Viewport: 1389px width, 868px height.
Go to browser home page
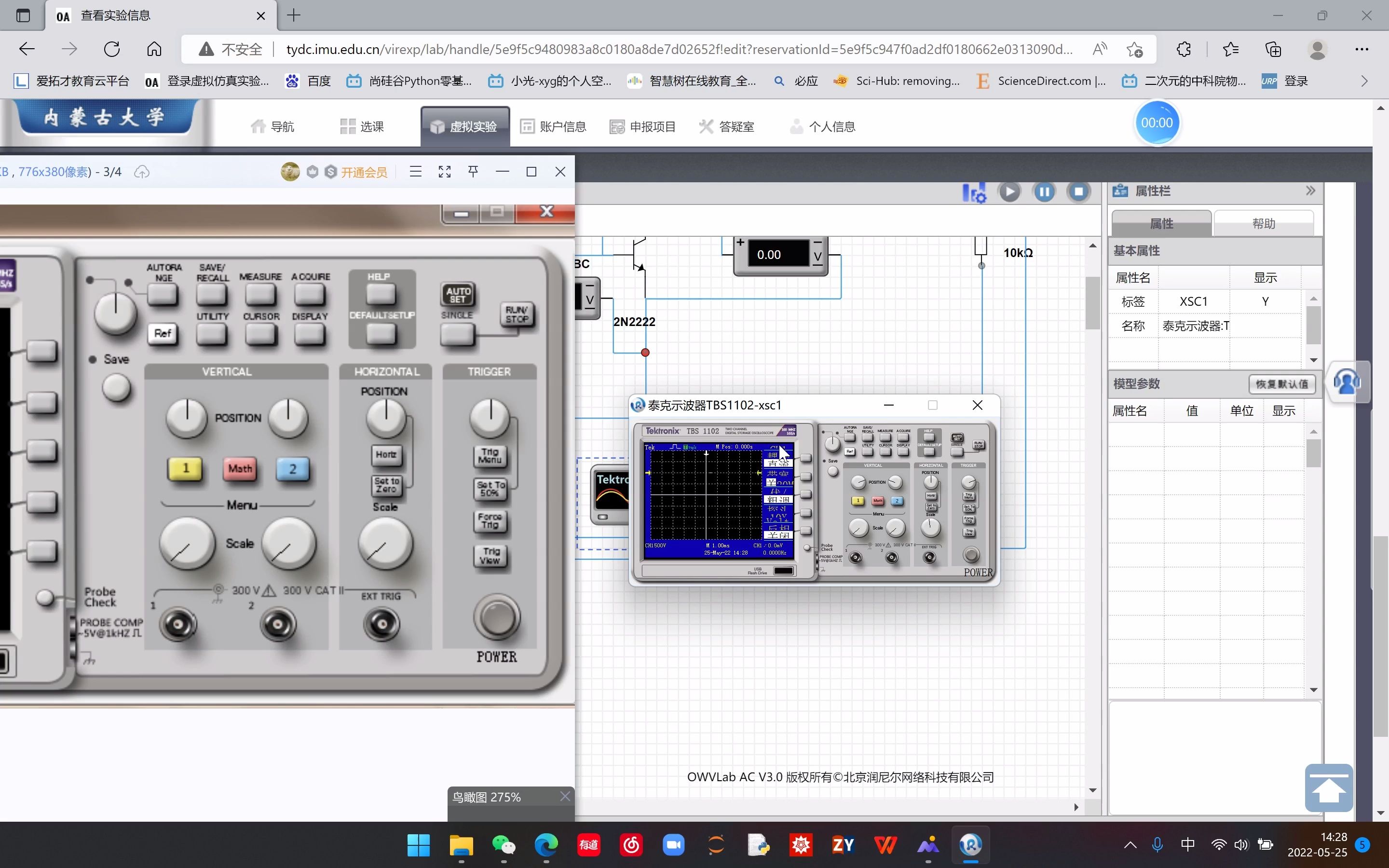[154, 49]
